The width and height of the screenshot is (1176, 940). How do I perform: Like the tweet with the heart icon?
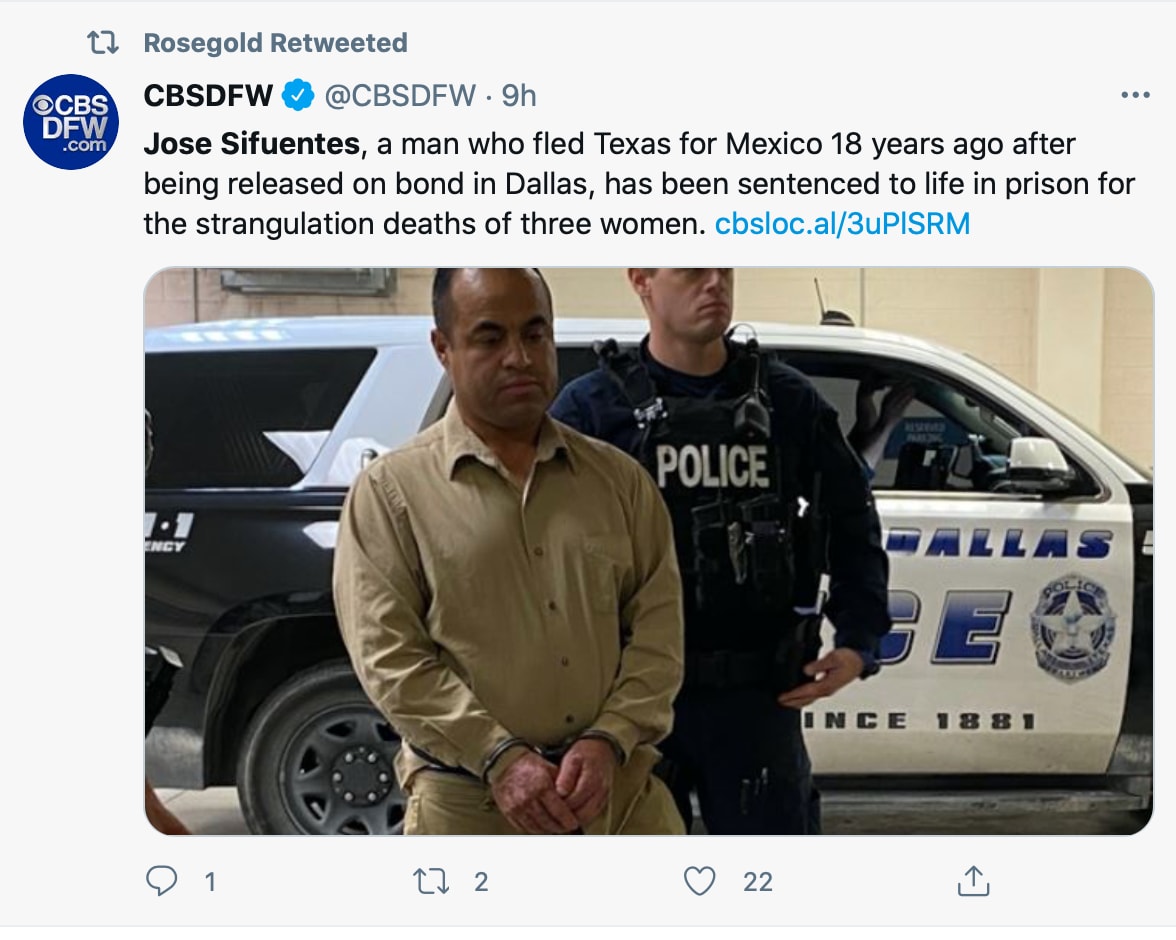point(700,881)
